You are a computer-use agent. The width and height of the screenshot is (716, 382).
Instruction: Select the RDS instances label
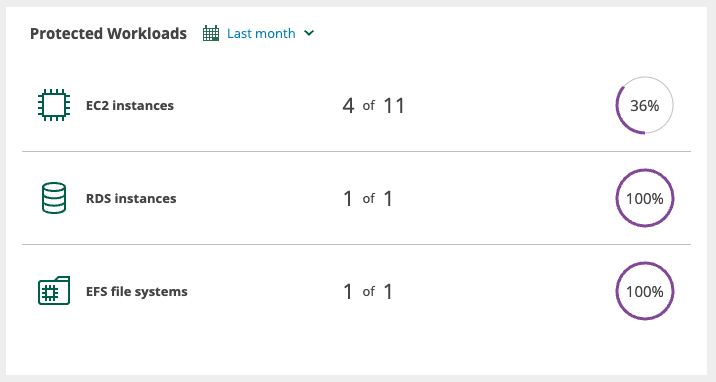click(x=131, y=199)
